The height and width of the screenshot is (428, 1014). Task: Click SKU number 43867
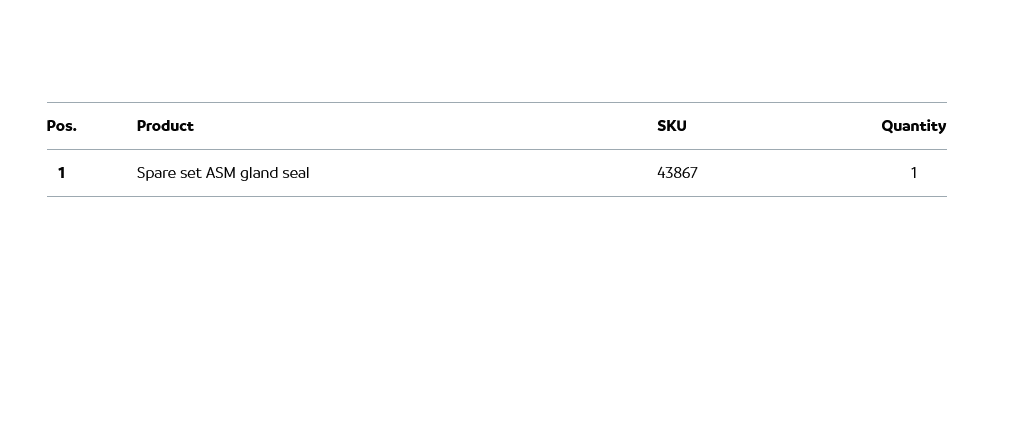677,173
